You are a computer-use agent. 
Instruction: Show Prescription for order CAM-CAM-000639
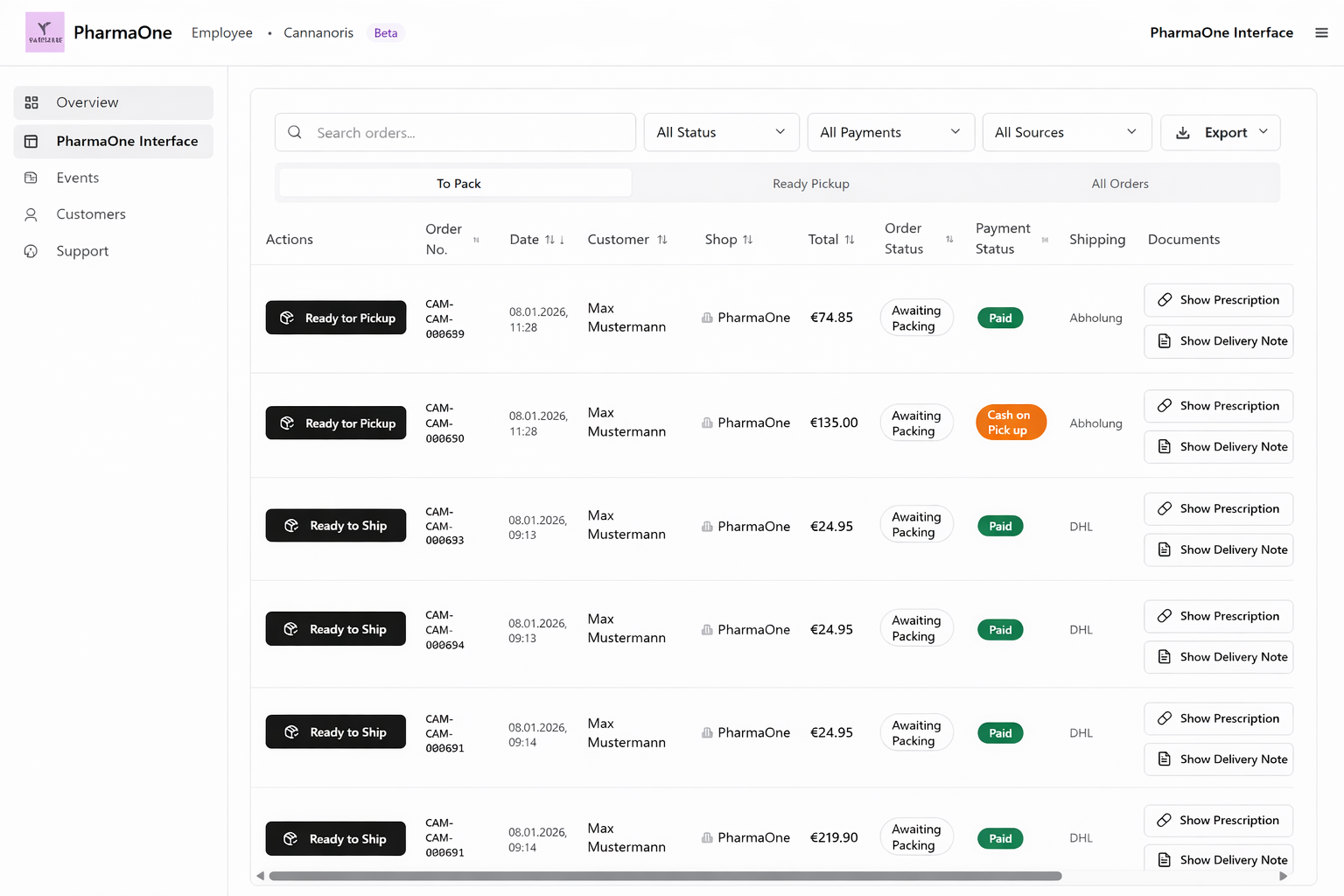(1218, 299)
